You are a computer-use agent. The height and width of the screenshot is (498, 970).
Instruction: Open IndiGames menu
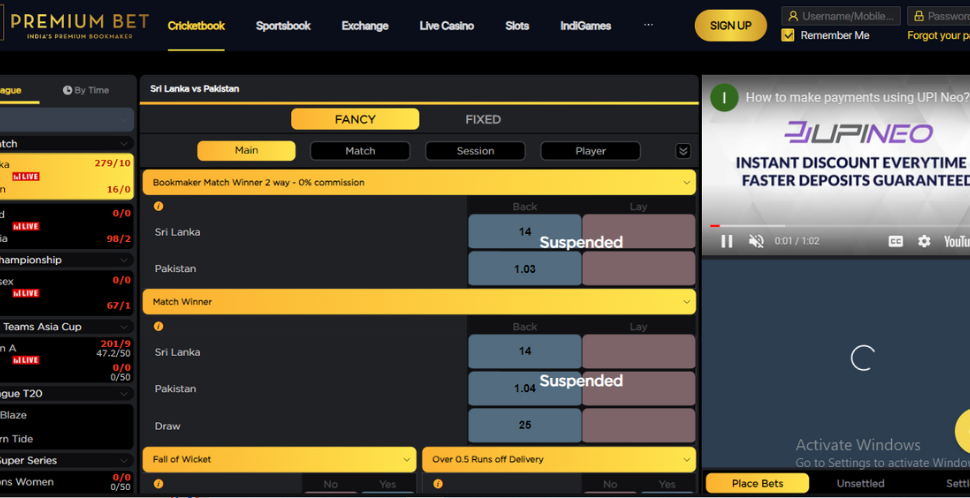point(586,26)
